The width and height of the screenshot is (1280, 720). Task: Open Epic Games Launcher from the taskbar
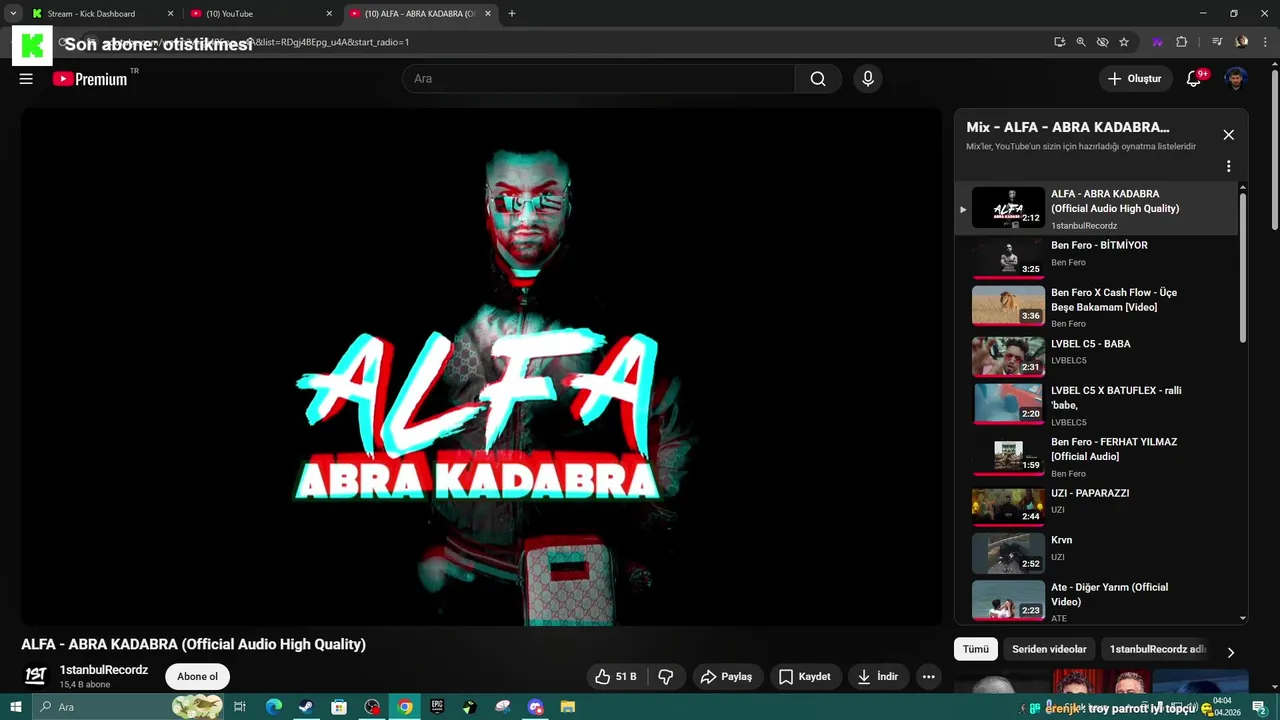tap(437, 707)
